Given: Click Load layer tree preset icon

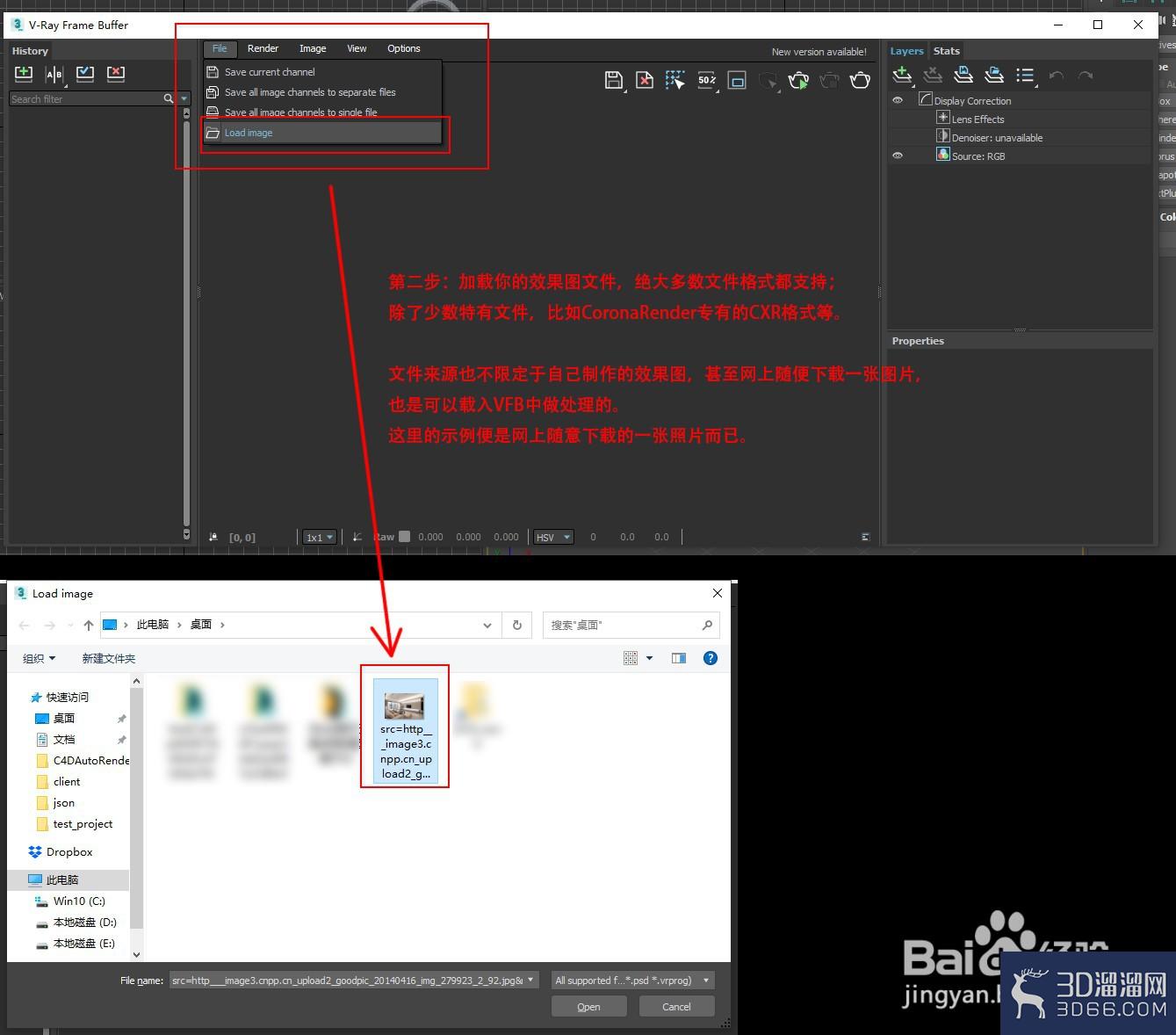Looking at the screenshot, I should pyautogui.click(x=994, y=76).
